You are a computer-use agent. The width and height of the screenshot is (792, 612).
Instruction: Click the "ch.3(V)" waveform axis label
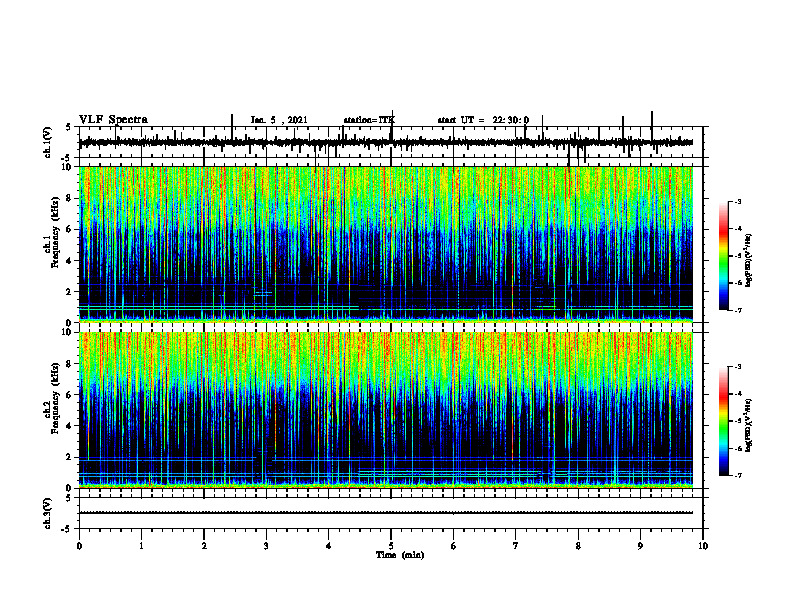tap(47, 514)
